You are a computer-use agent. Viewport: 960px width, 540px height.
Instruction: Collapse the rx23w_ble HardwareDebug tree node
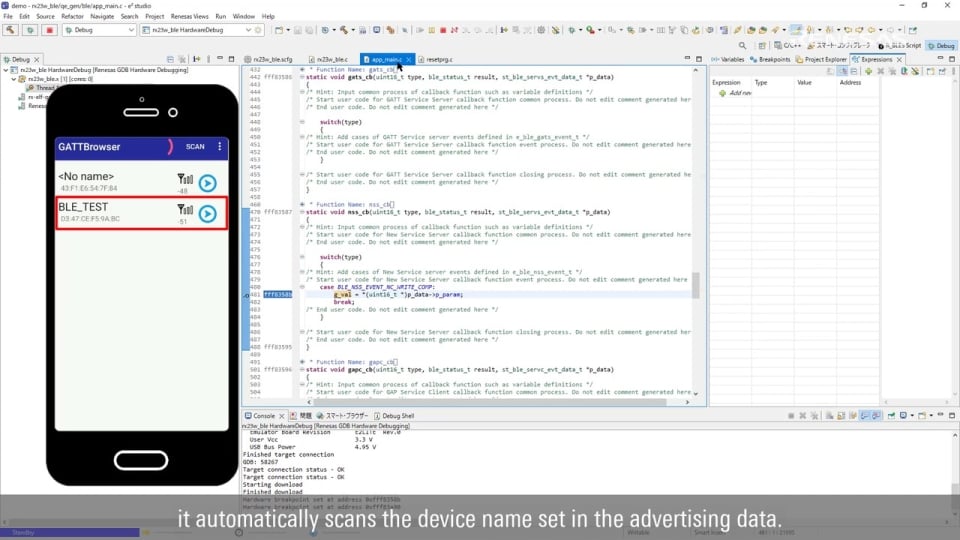pos(6,69)
